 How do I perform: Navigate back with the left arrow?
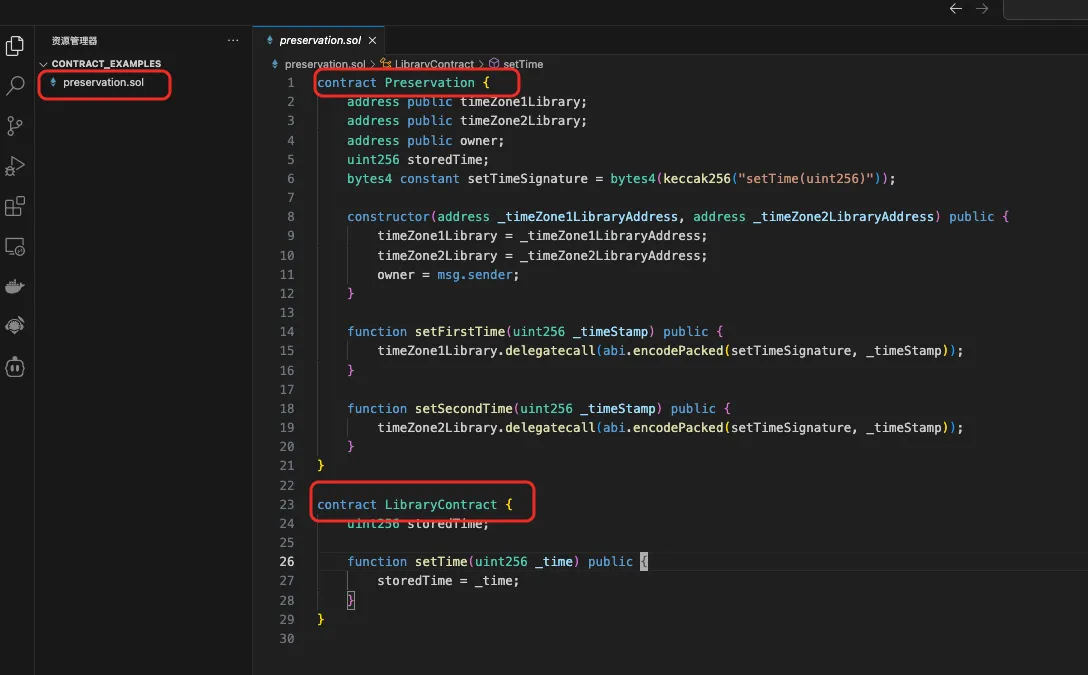955,8
